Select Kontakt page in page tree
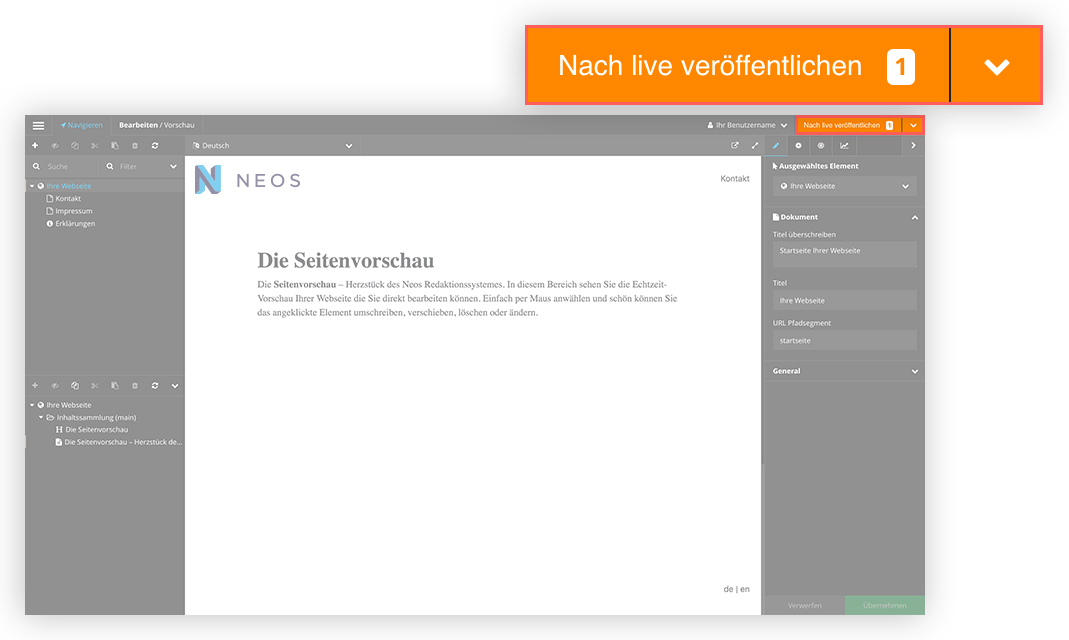 click(x=68, y=198)
